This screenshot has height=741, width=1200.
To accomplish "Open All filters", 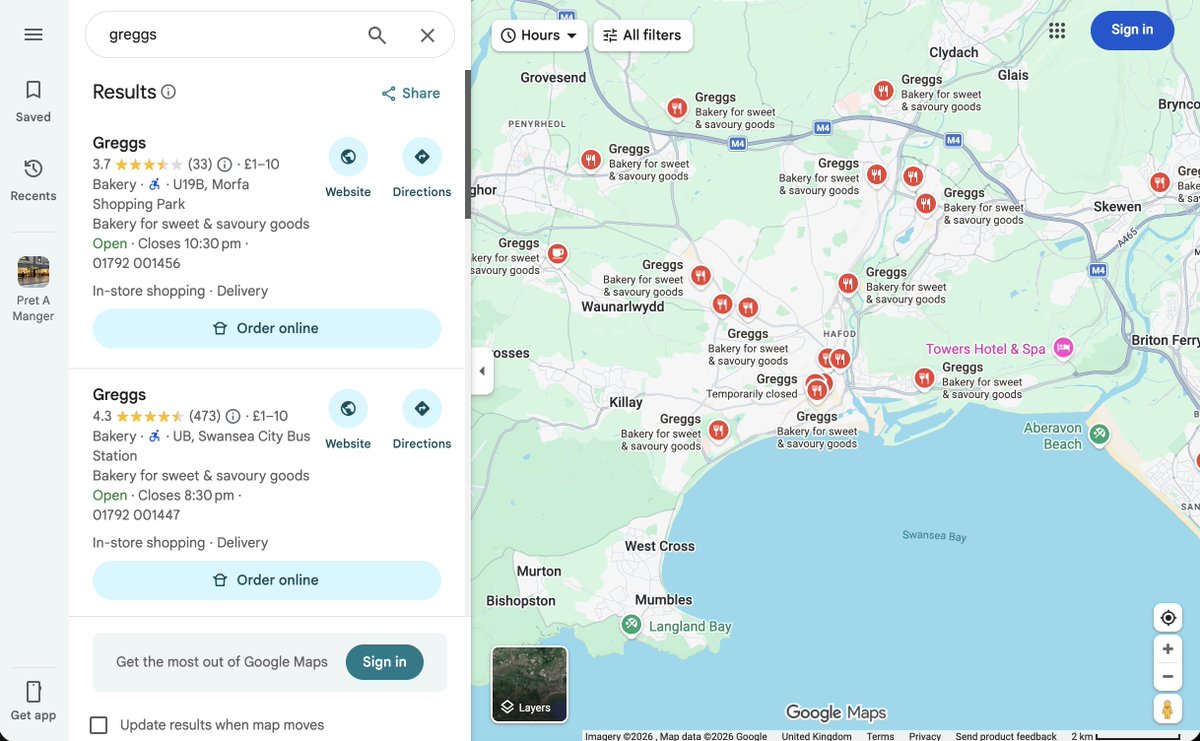I will (x=642, y=35).
